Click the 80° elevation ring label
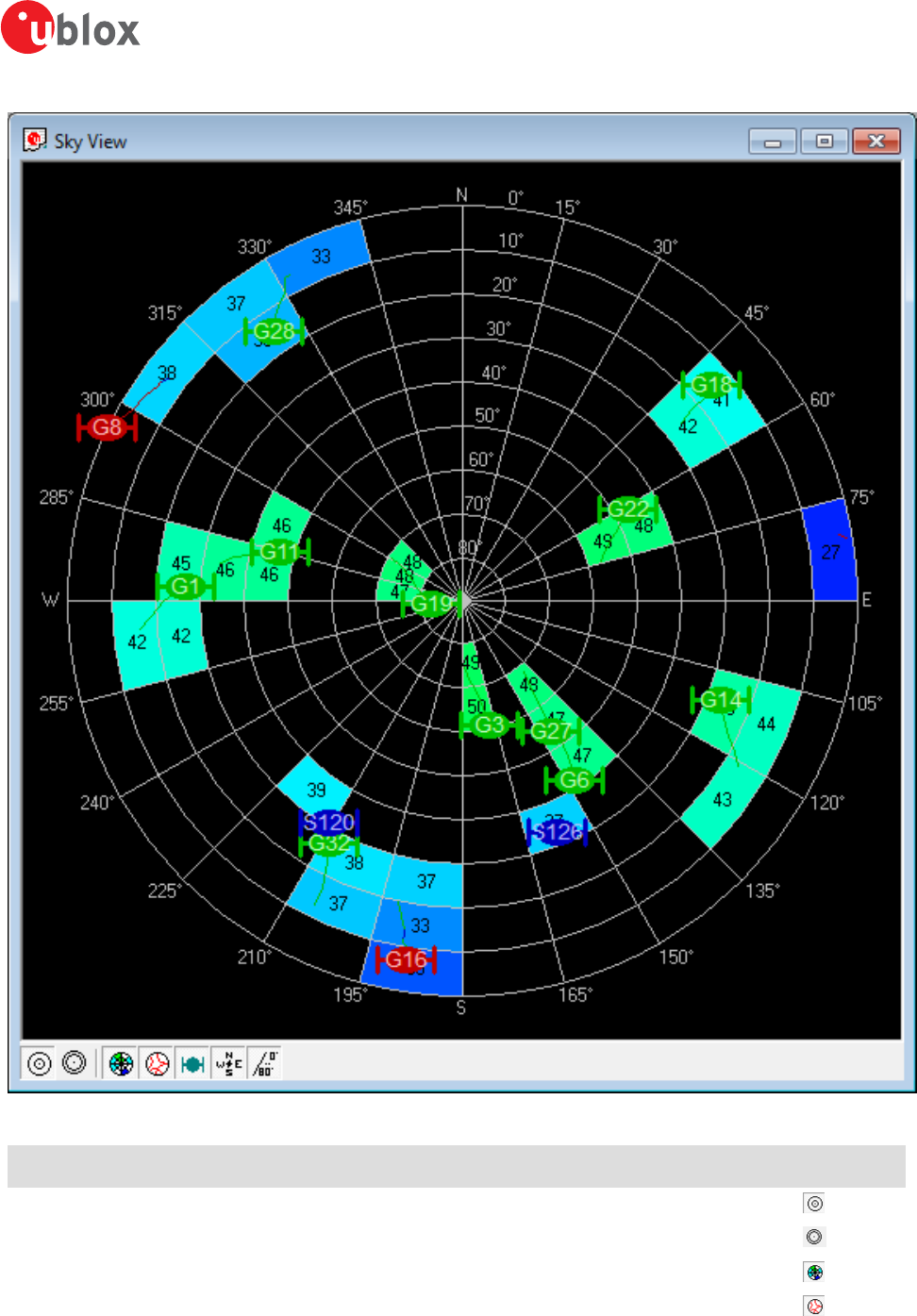The width and height of the screenshot is (917, 1316). 469,548
